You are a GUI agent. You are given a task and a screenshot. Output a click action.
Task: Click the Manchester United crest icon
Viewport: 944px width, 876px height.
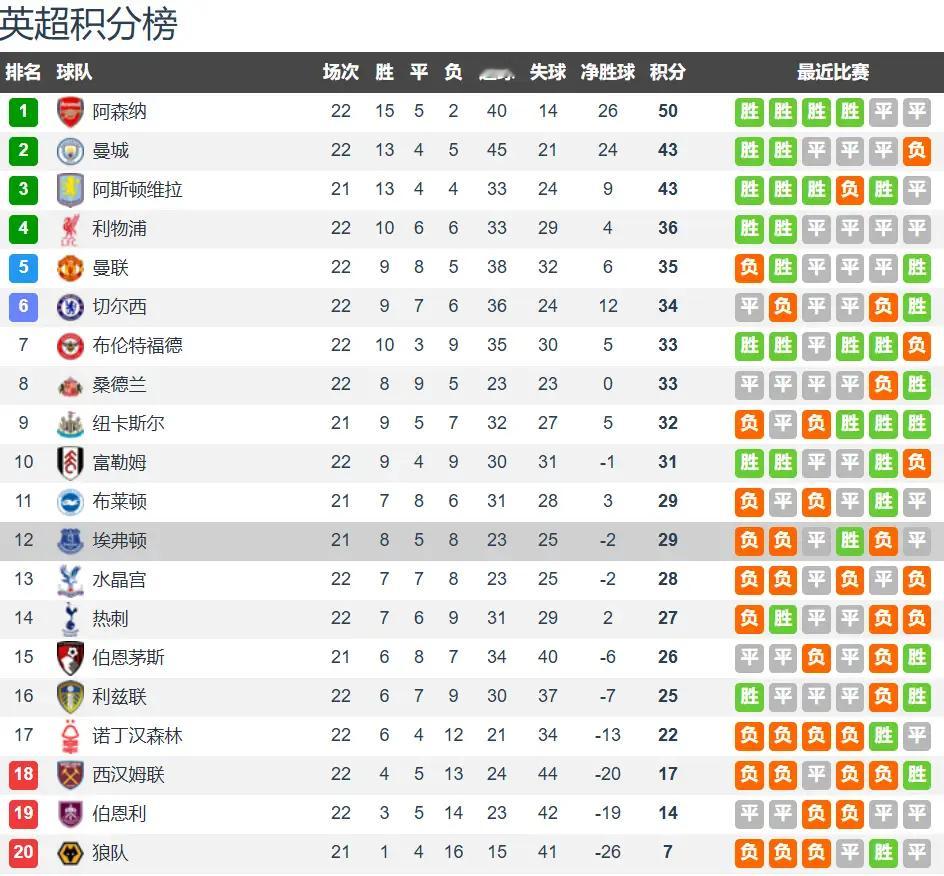coord(70,268)
